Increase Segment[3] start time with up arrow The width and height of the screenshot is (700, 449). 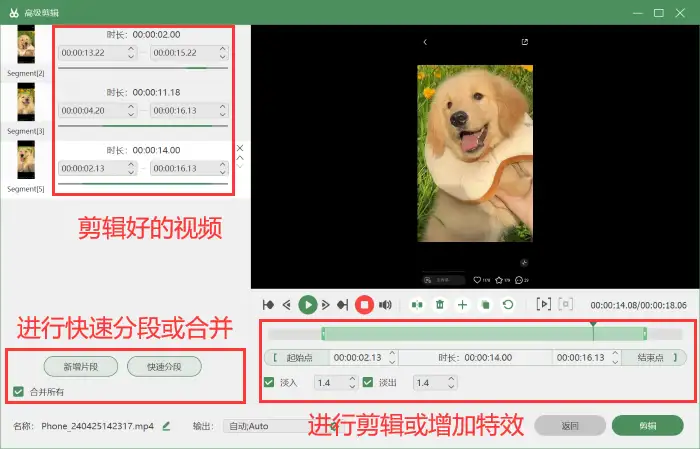click(x=131, y=106)
